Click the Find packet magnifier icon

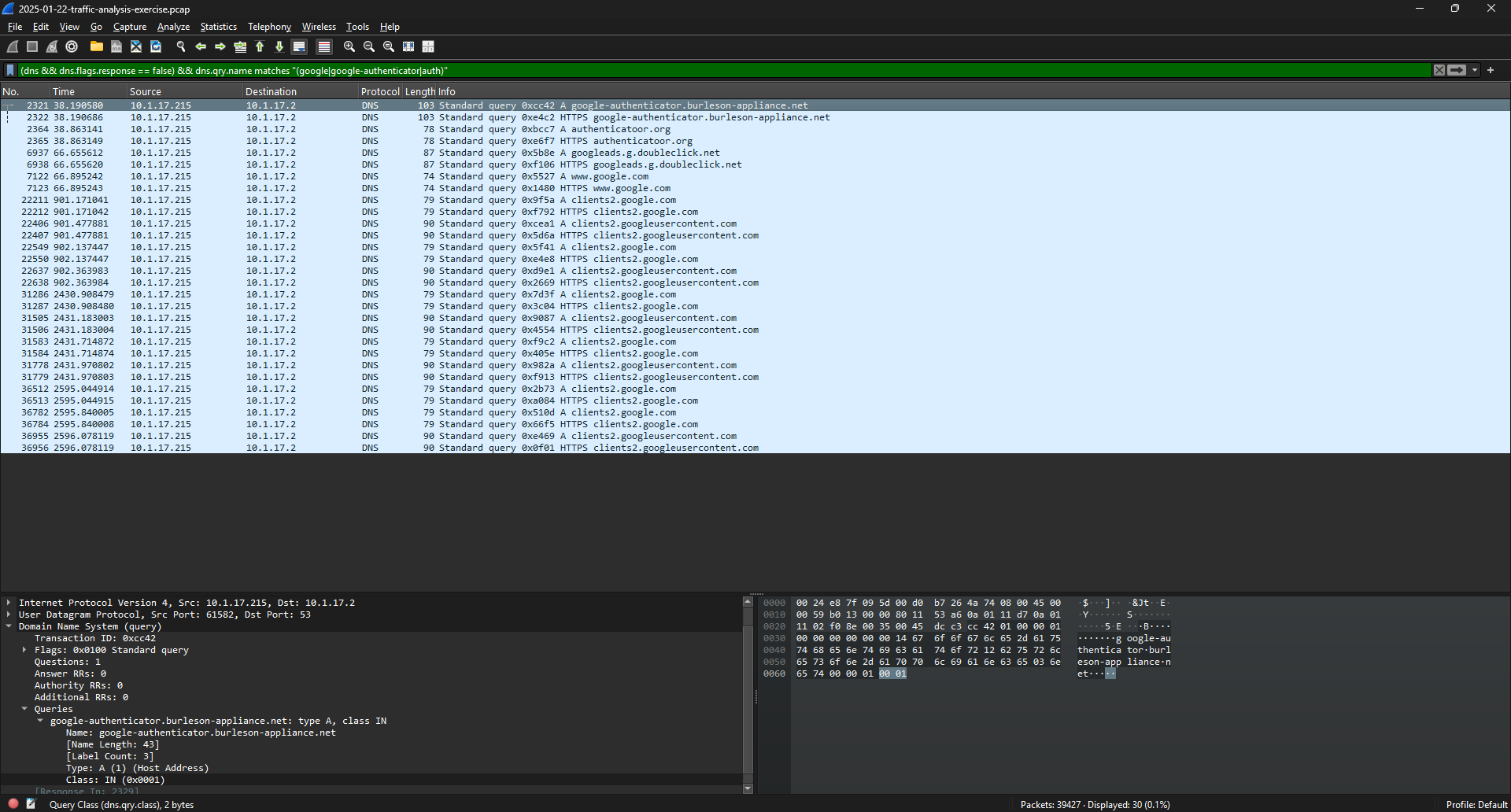pyautogui.click(x=181, y=47)
